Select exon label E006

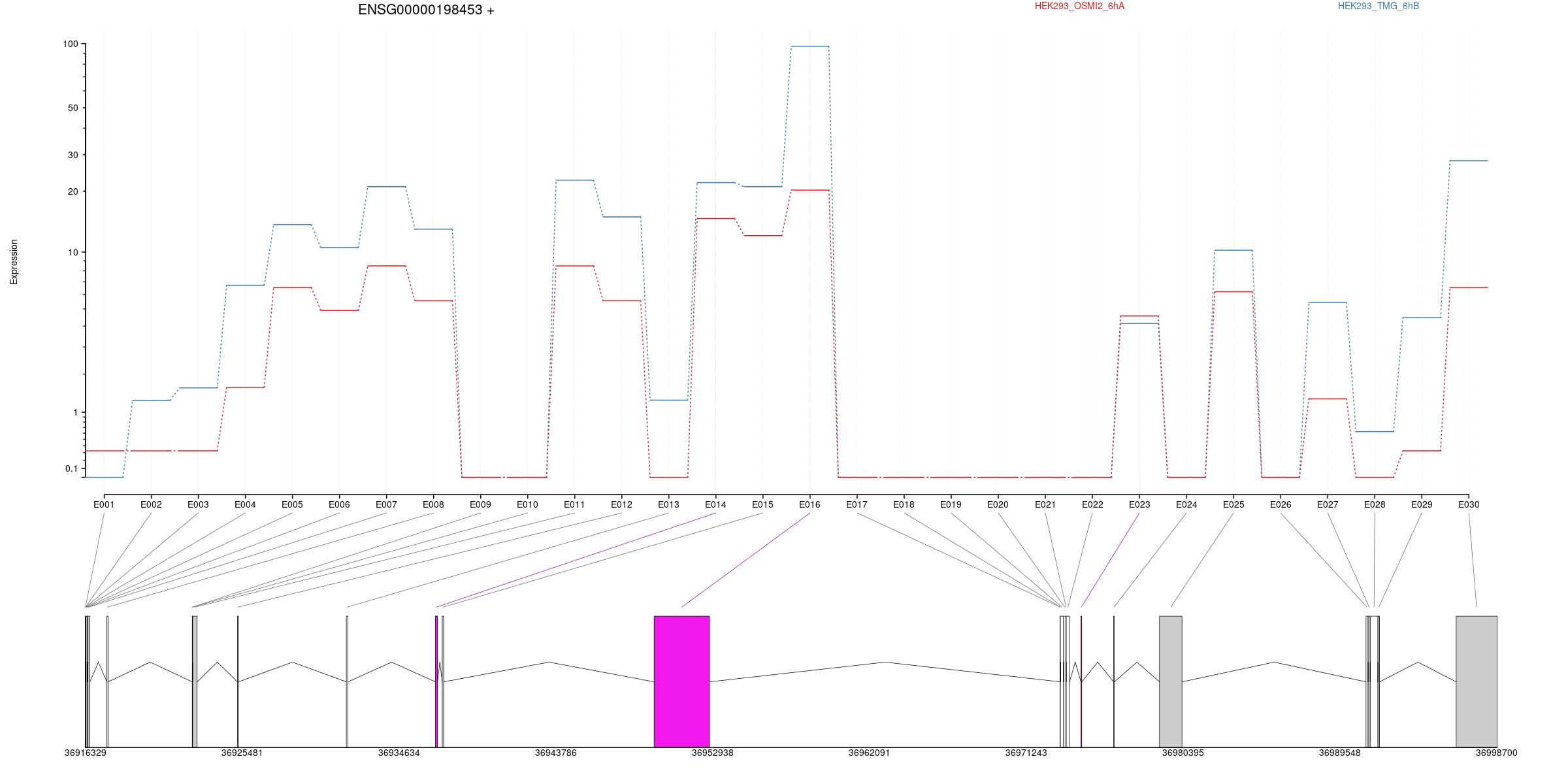[339, 504]
